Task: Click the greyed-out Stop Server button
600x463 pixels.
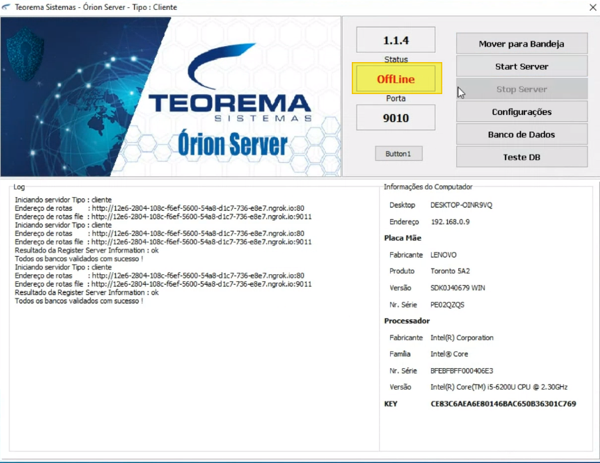Action: point(522,89)
